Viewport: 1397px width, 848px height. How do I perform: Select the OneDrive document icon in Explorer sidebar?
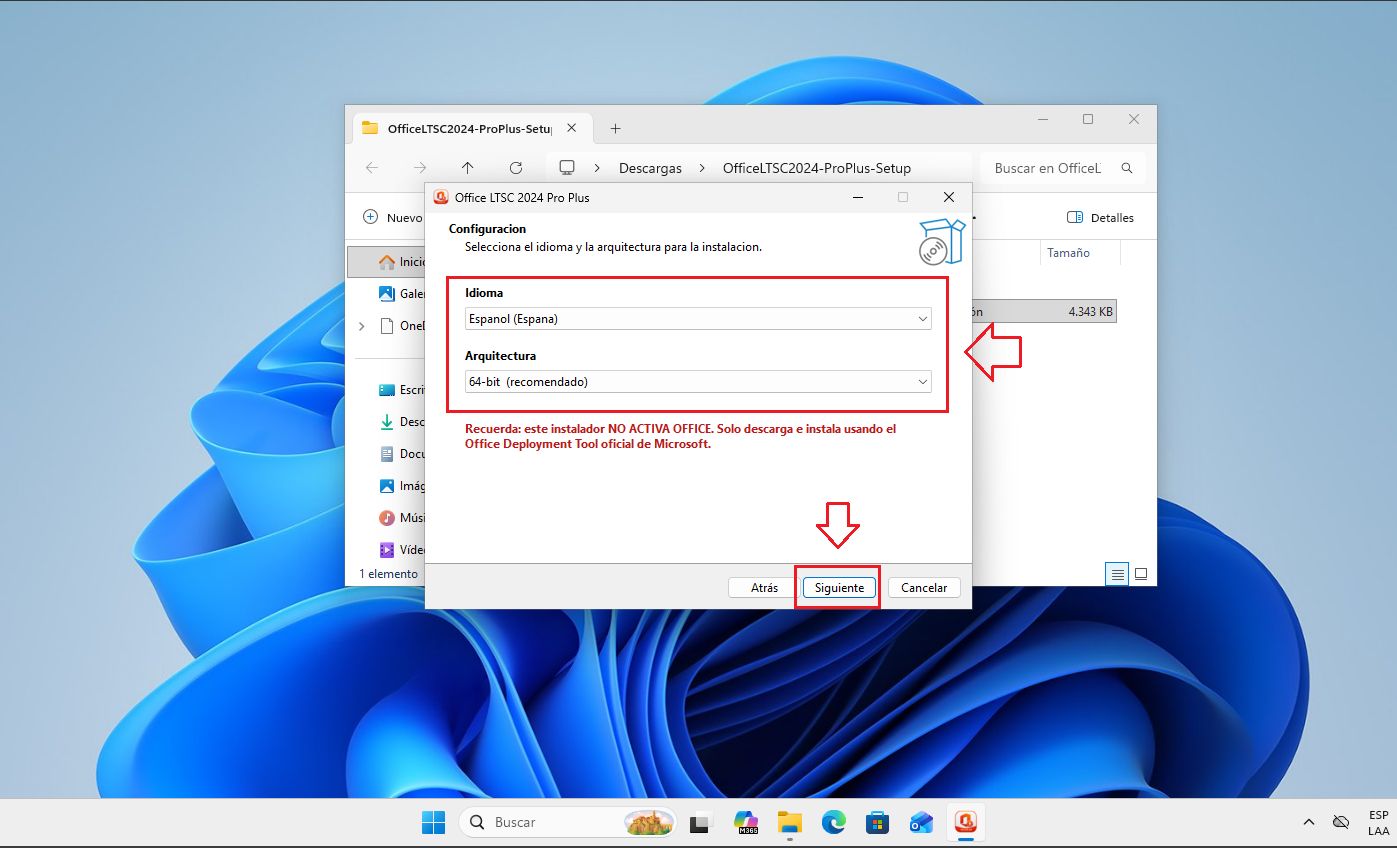tap(386, 325)
